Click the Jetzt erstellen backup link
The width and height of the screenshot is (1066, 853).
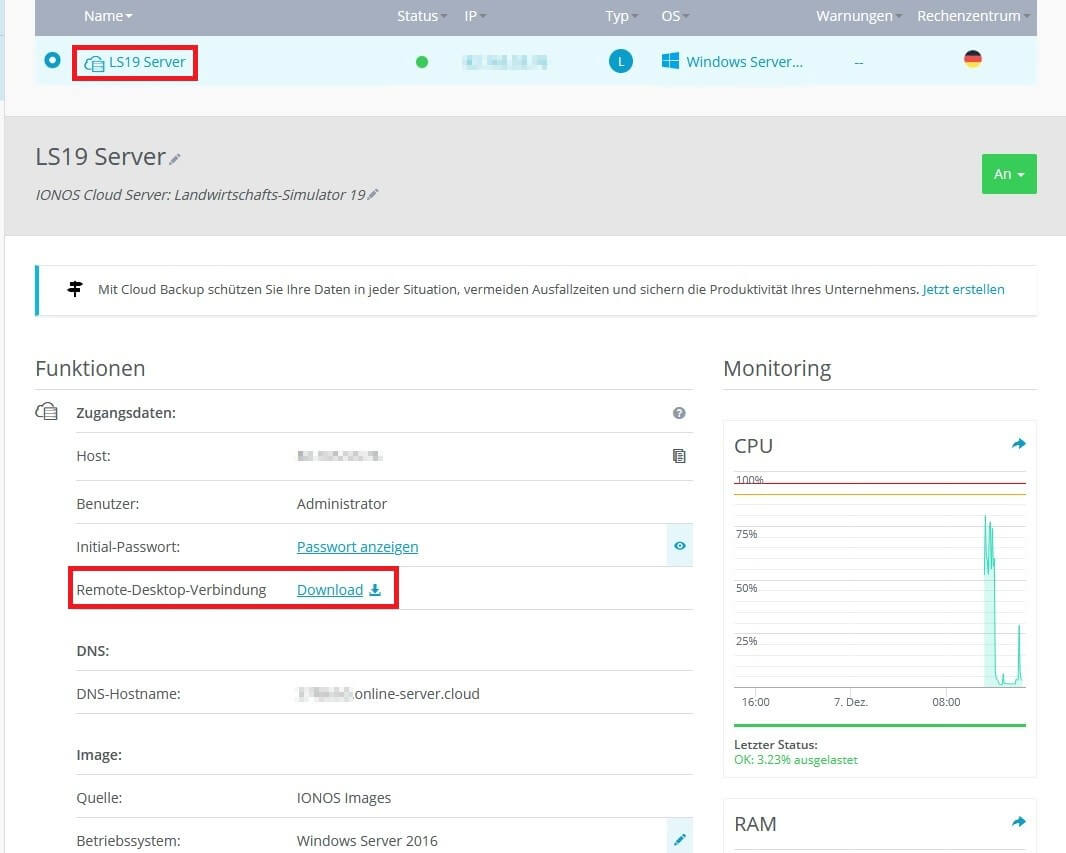(963, 289)
